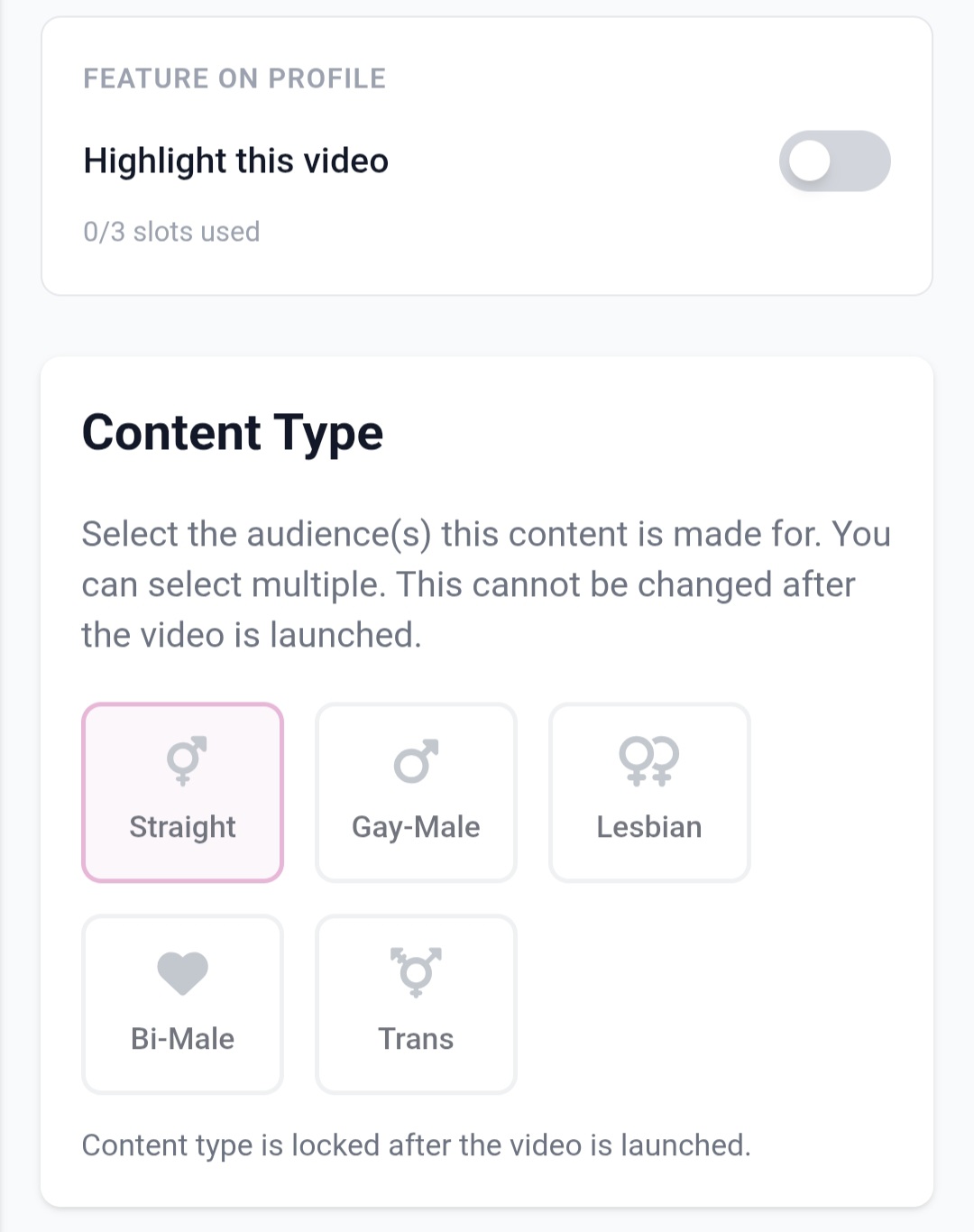Click the Lesbian double Venus icon
The image size is (974, 1232).
(648, 760)
